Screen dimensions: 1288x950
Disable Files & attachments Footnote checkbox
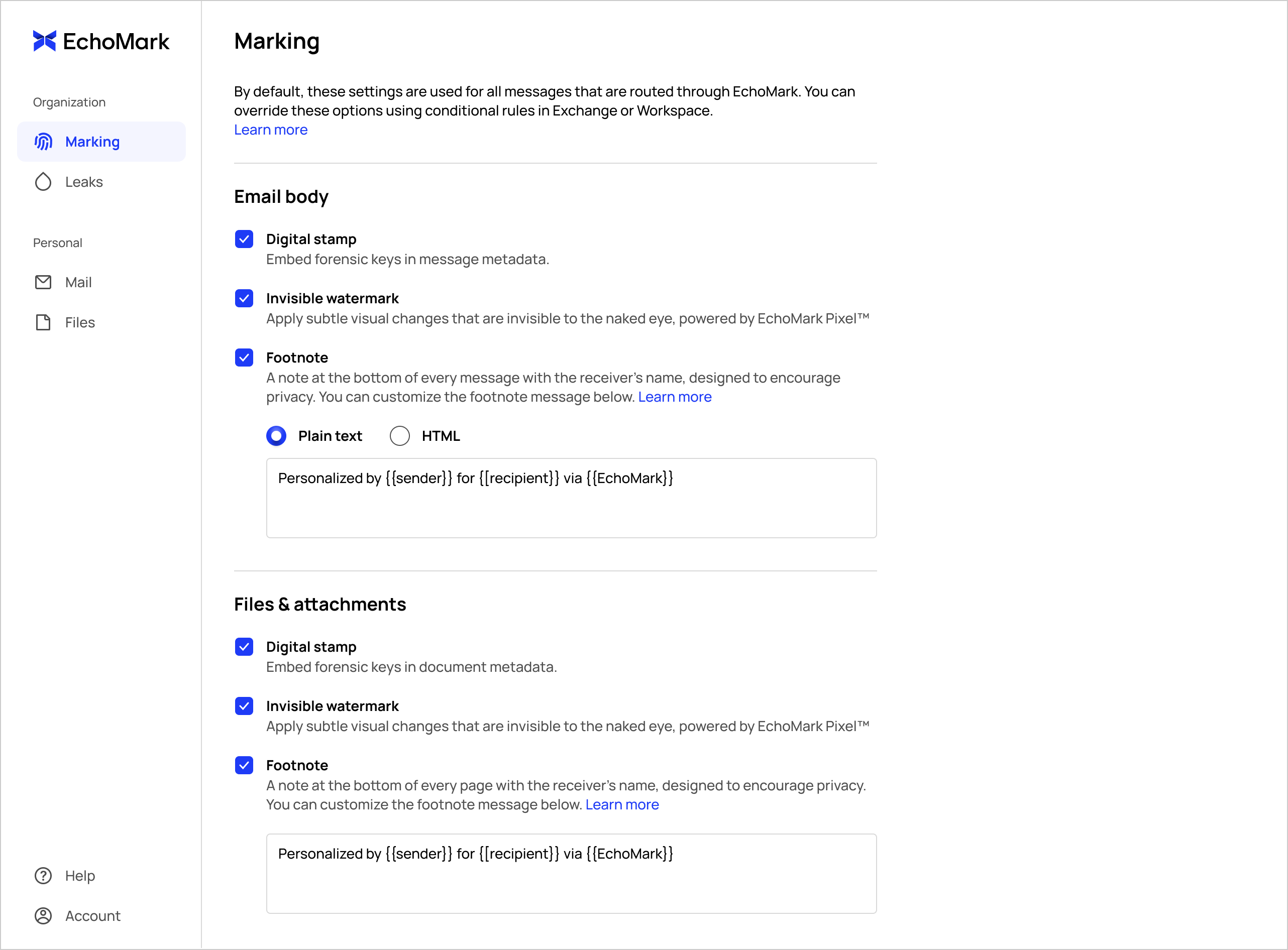[x=244, y=765]
